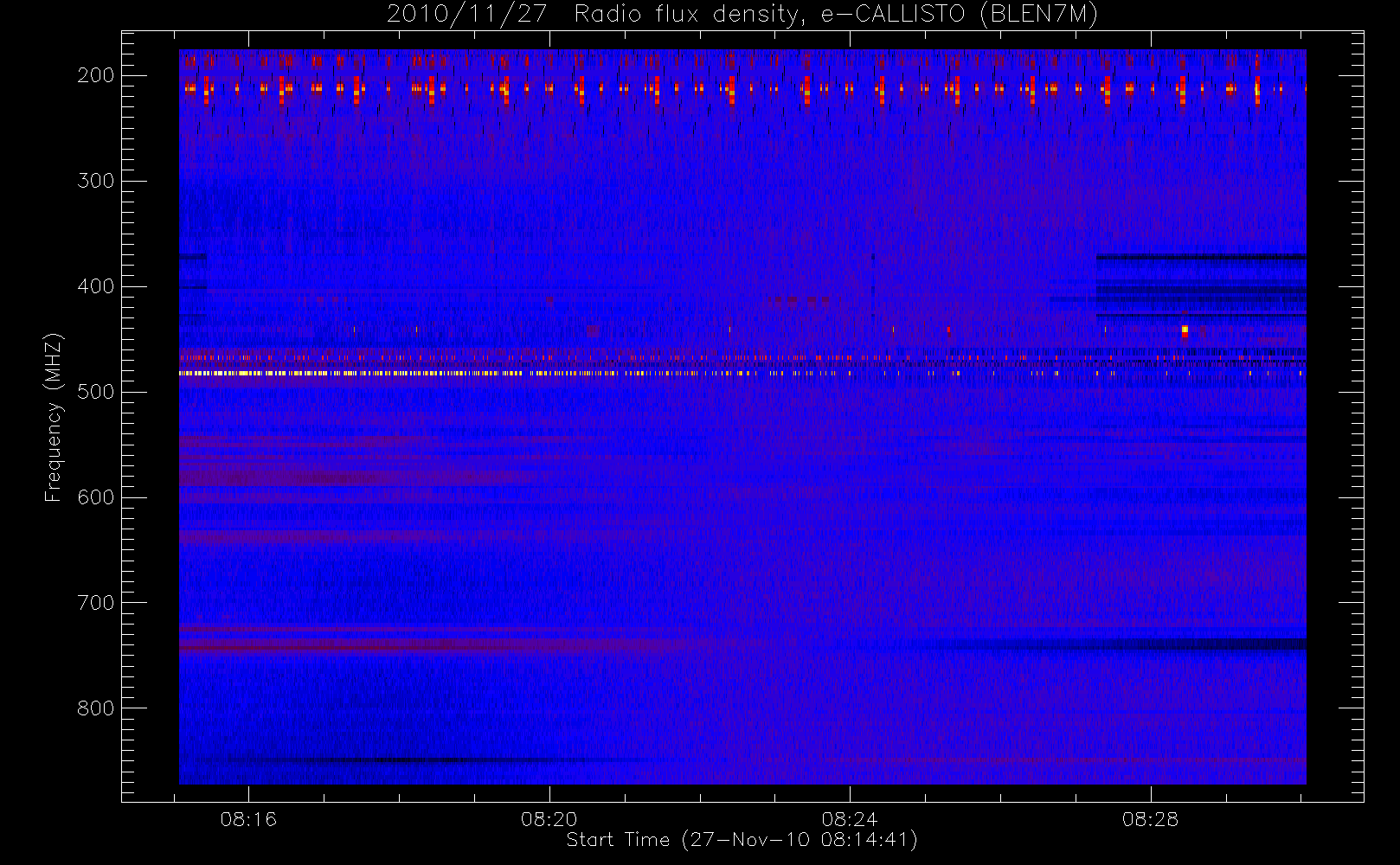Click the bright yellow burst spot near 08:28
1400x865 pixels.
tap(1185, 330)
